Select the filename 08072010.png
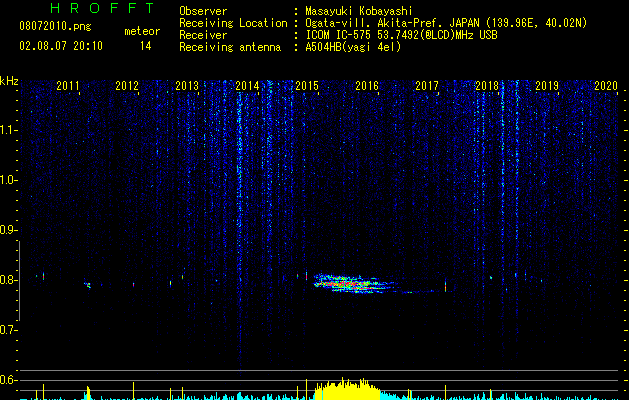 pyautogui.click(x=55, y=27)
